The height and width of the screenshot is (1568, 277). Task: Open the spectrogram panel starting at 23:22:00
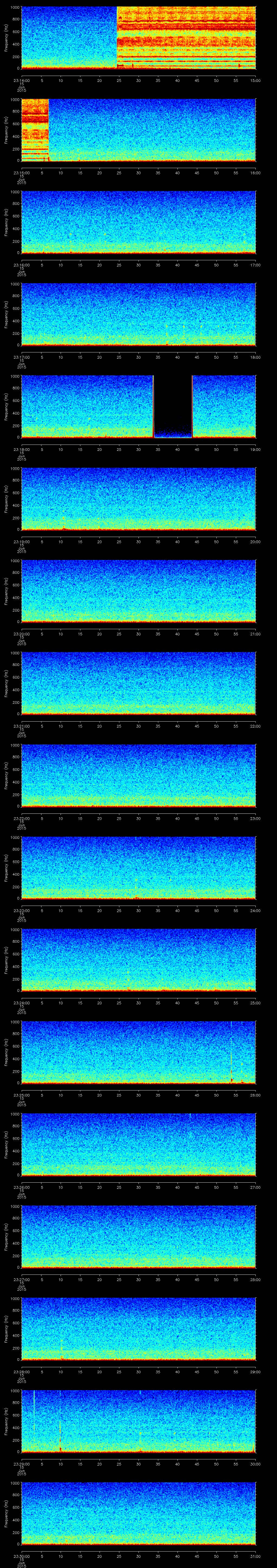pos(138,775)
